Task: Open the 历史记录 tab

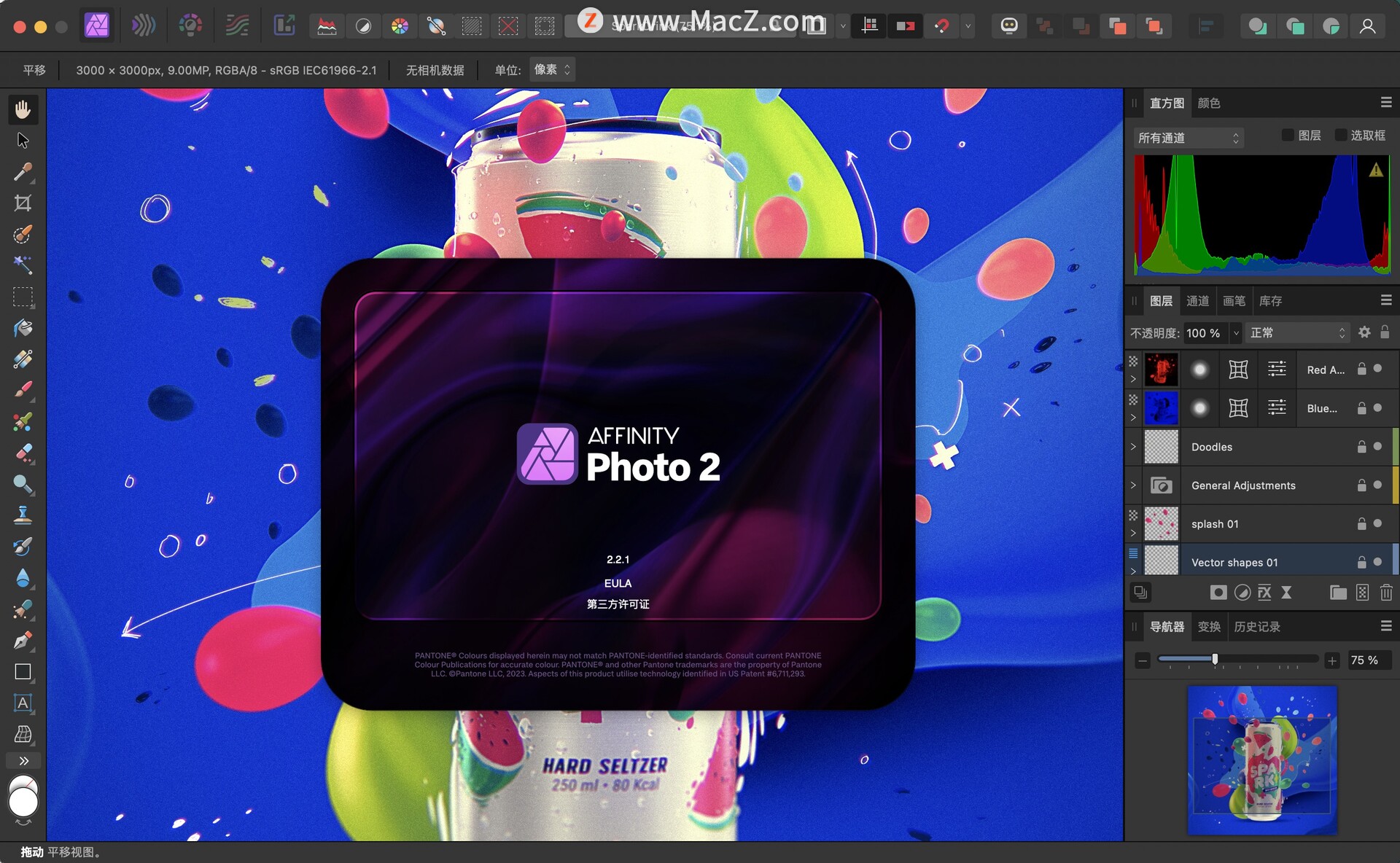Action: 1256,627
